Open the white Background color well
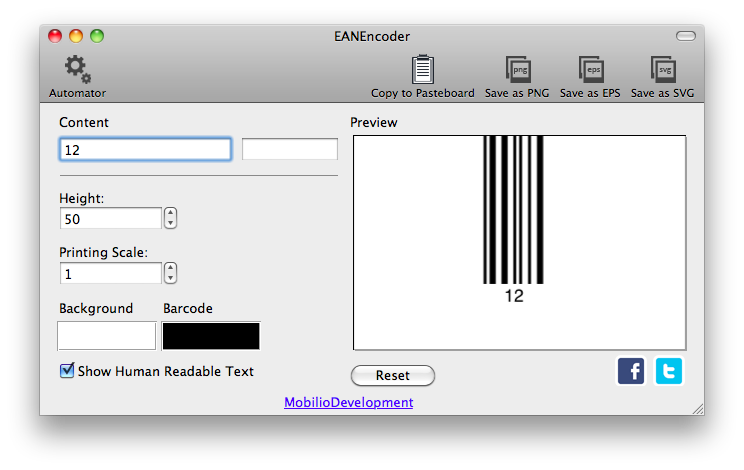Viewport: 744px width, 470px height. 107,336
